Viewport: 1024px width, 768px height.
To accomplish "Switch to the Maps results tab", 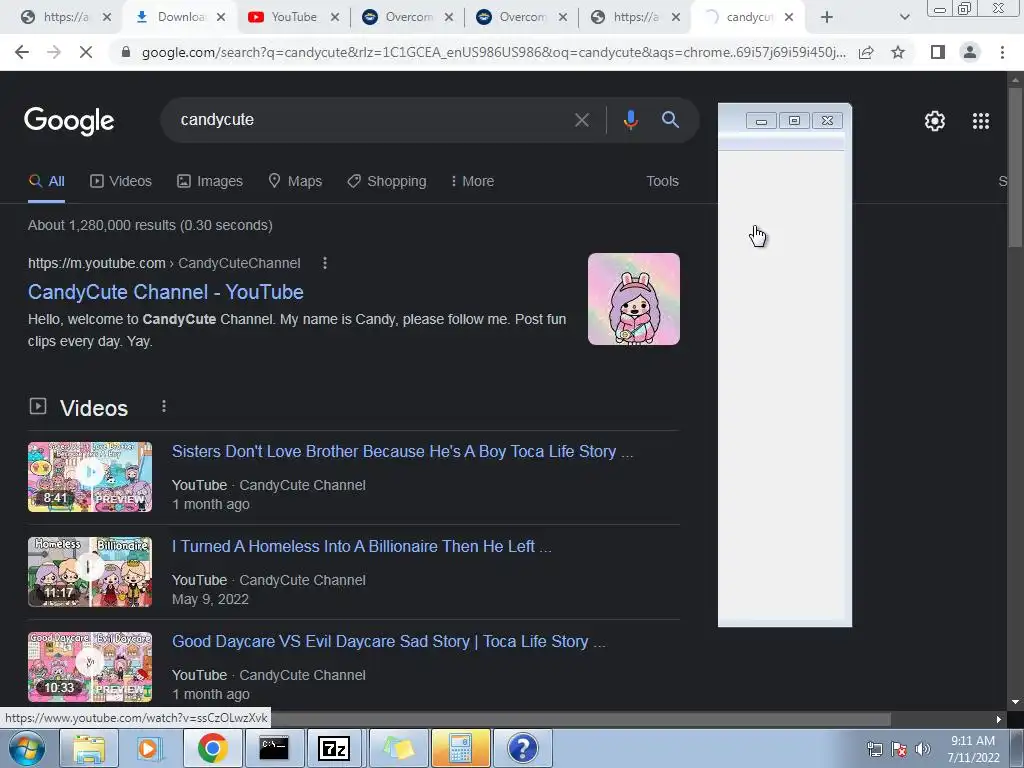I will [x=295, y=181].
